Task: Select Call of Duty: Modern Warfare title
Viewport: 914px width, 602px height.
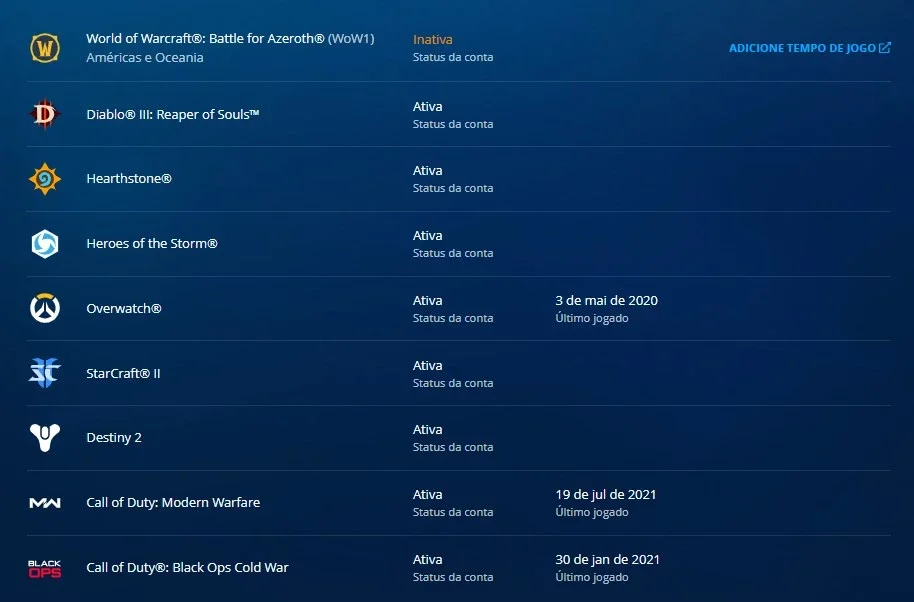Action: click(x=173, y=502)
